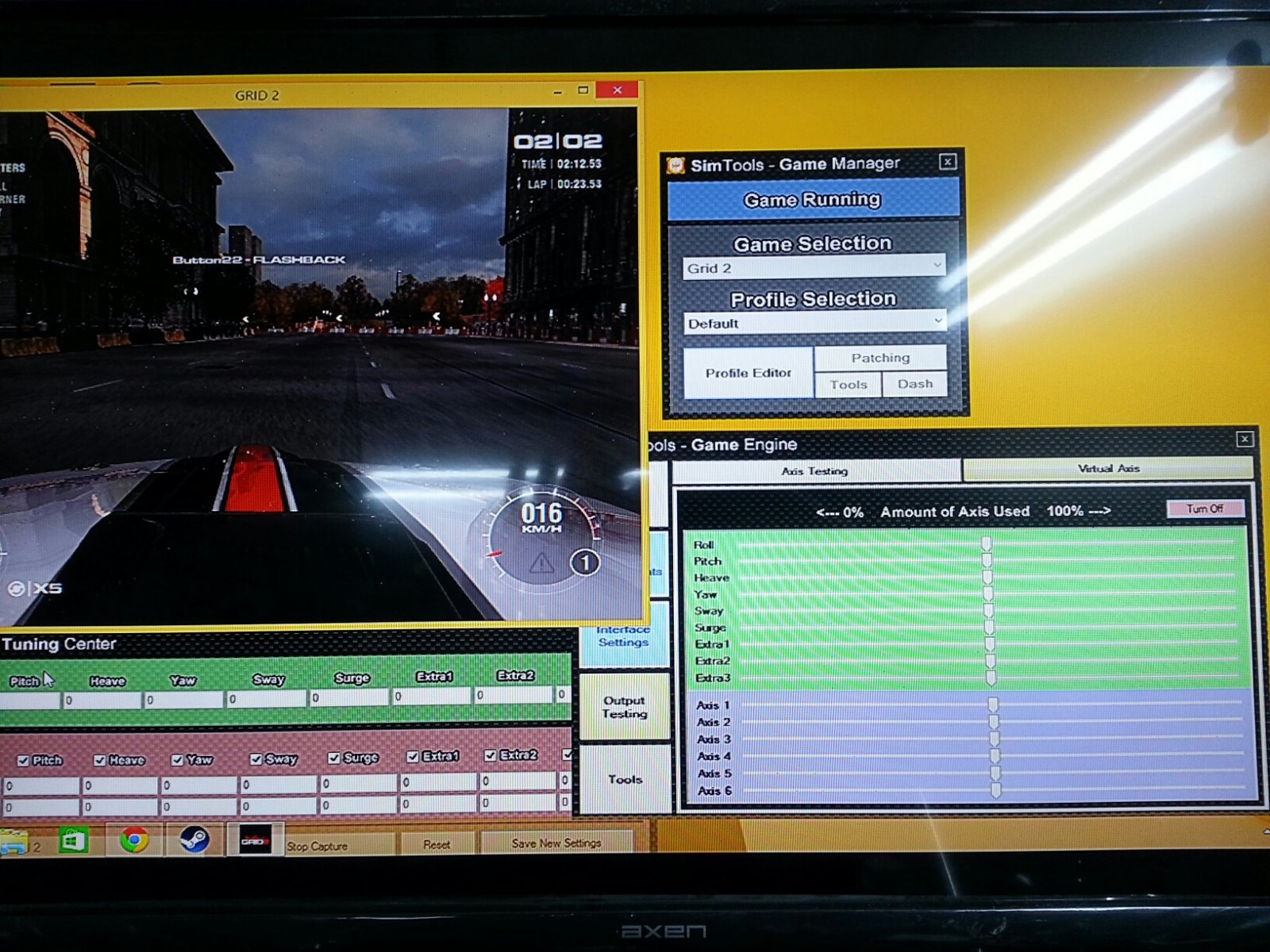Screen dimensions: 1270x952
Task: Click the Extra1 slider handle
Action: click(x=990, y=643)
